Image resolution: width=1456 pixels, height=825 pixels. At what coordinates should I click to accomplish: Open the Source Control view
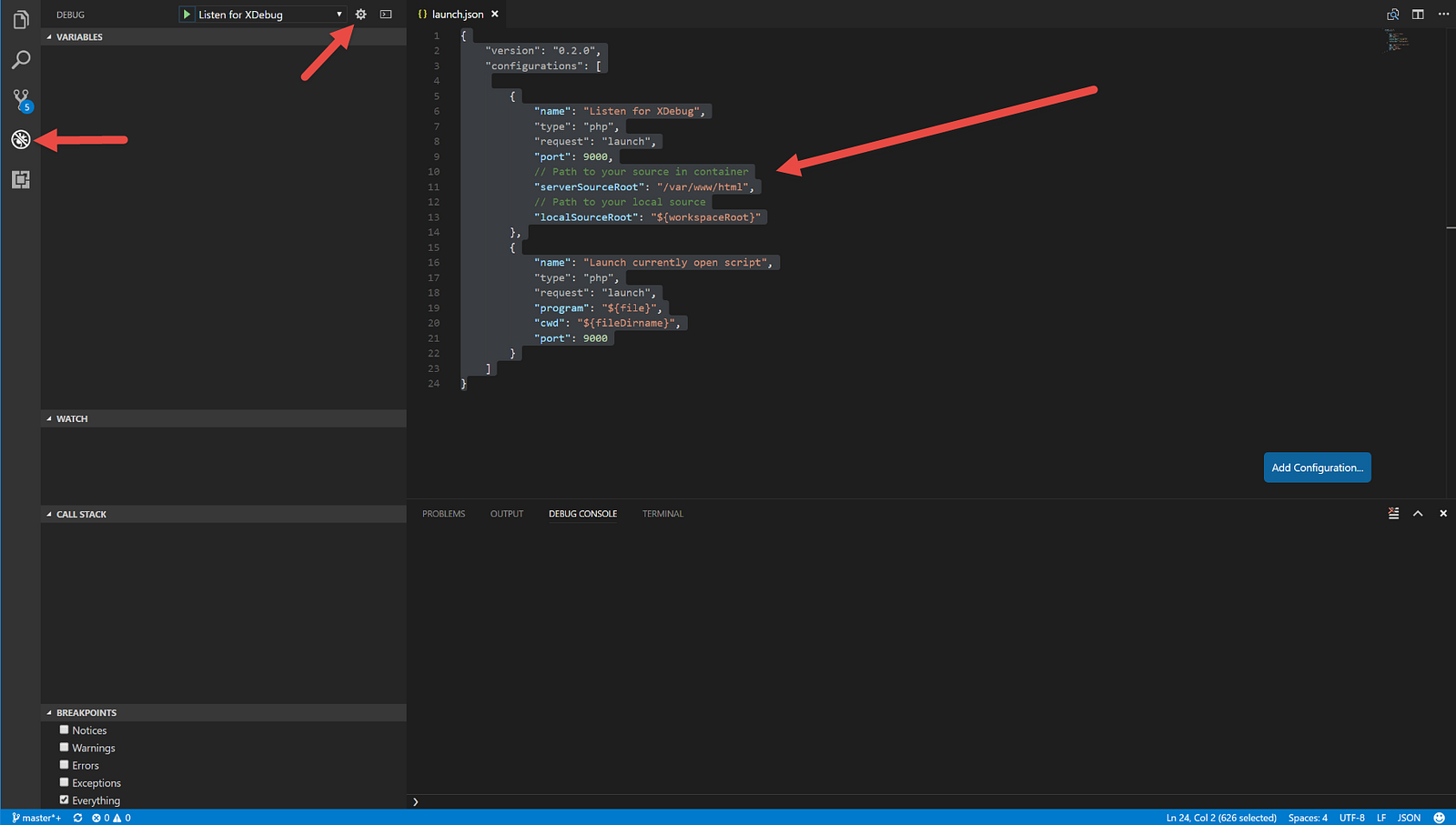pos(20,99)
